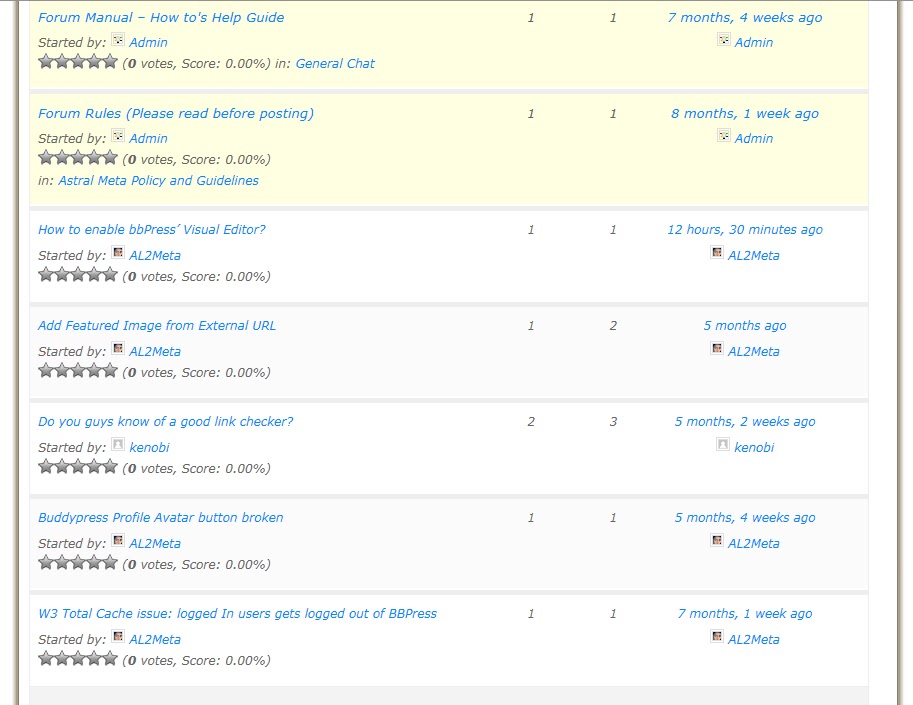Open Admin profile in Forum Rules Started by
Screen dimensions: 913x705
click(148, 139)
